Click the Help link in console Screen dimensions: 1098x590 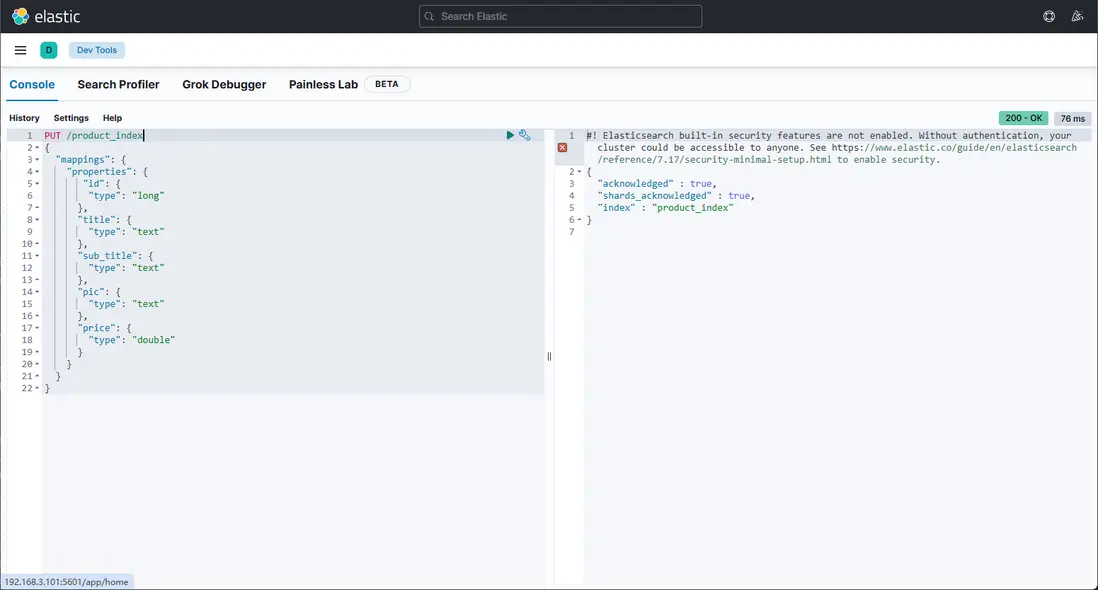pyautogui.click(x=112, y=118)
